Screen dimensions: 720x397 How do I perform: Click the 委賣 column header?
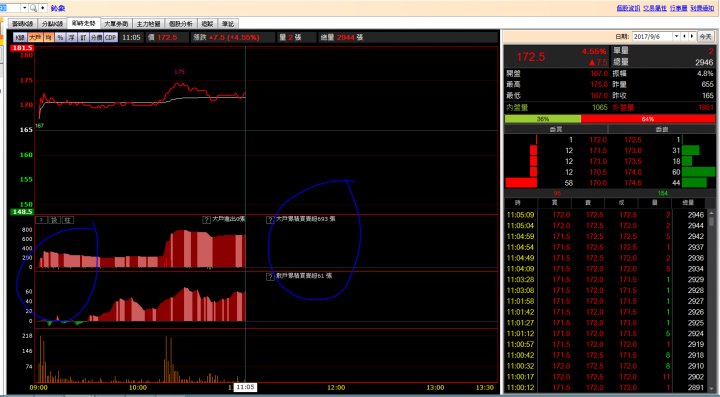(662, 129)
